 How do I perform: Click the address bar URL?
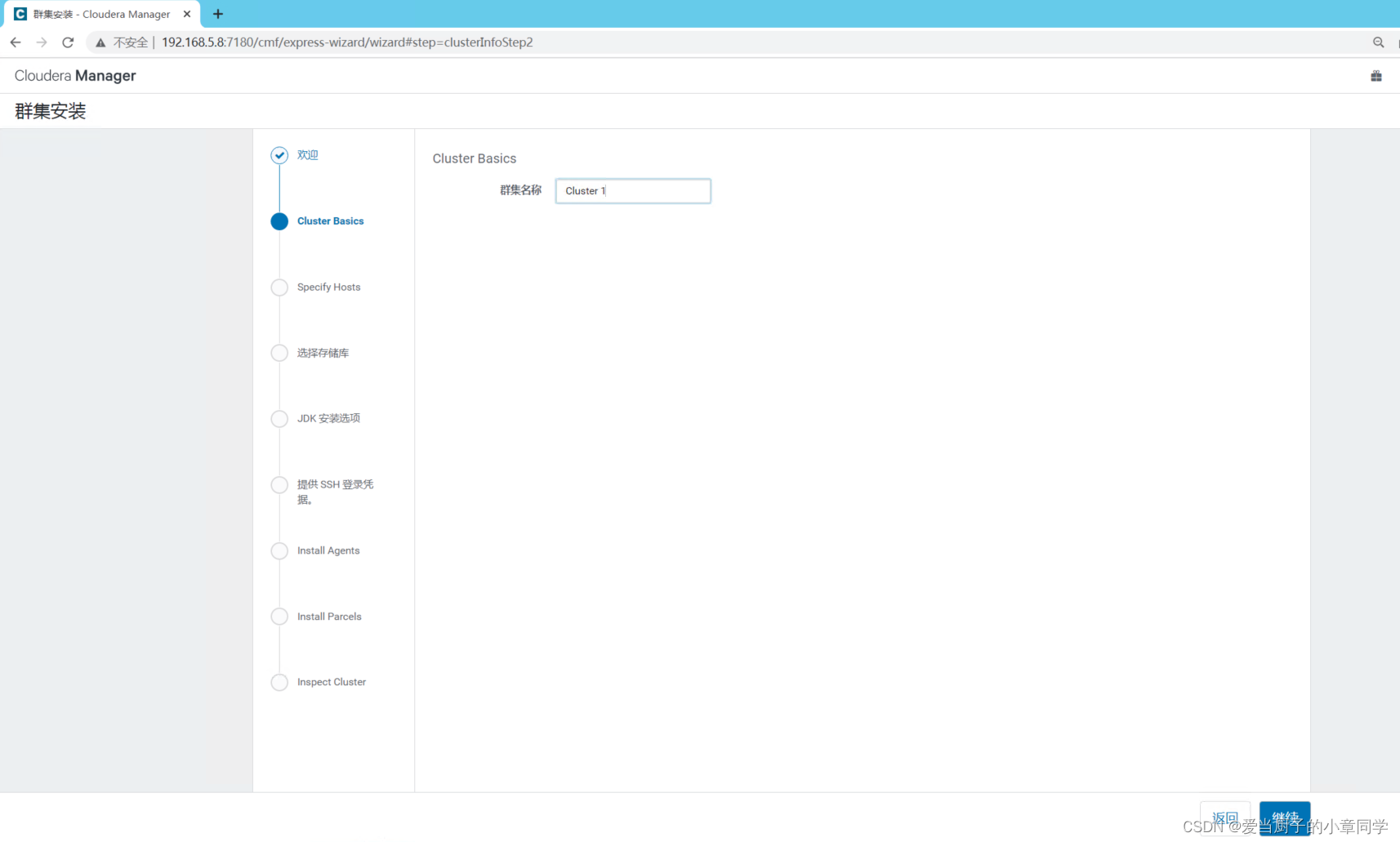point(347,42)
